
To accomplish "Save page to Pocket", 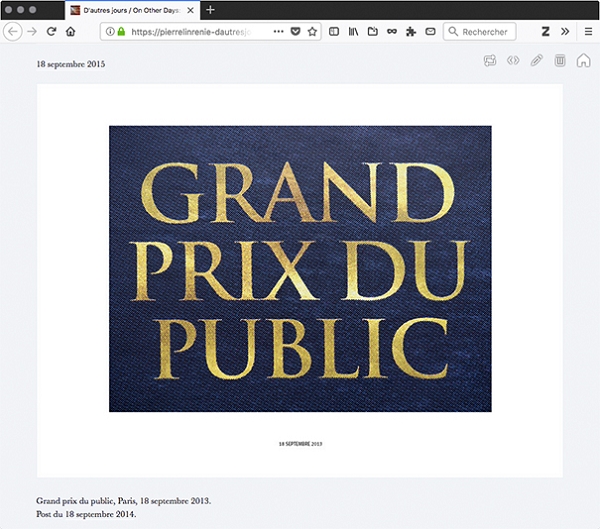I will click(295, 32).
